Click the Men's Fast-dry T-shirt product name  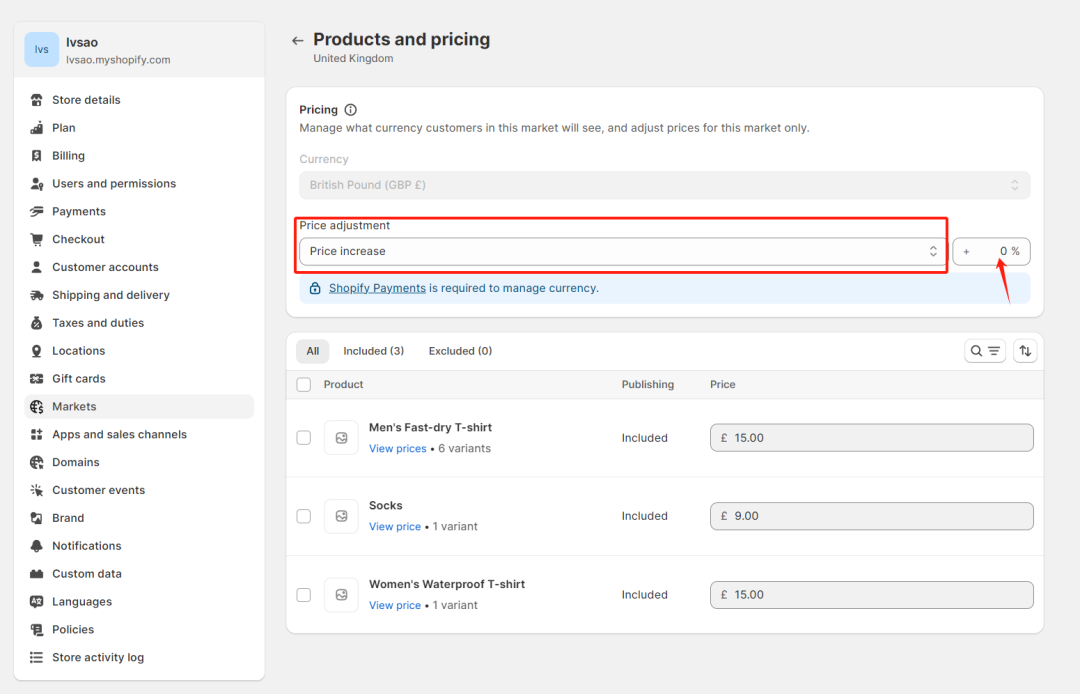(430, 428)
